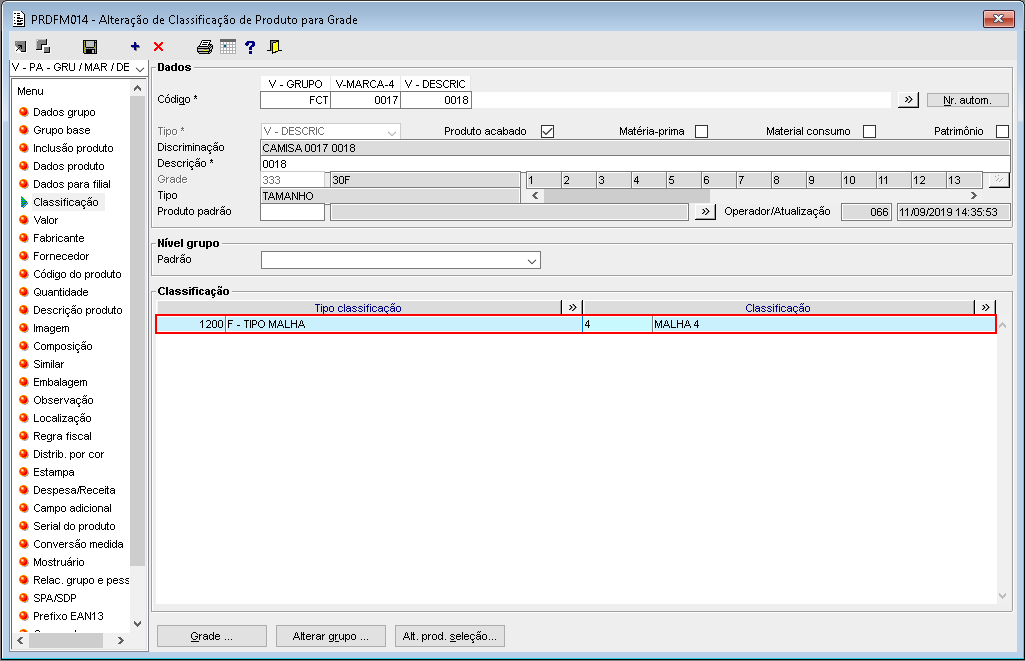Click Tipo classificação column lookup arrow
This screenshot has height=661, width=1025.
click(572, 307)
